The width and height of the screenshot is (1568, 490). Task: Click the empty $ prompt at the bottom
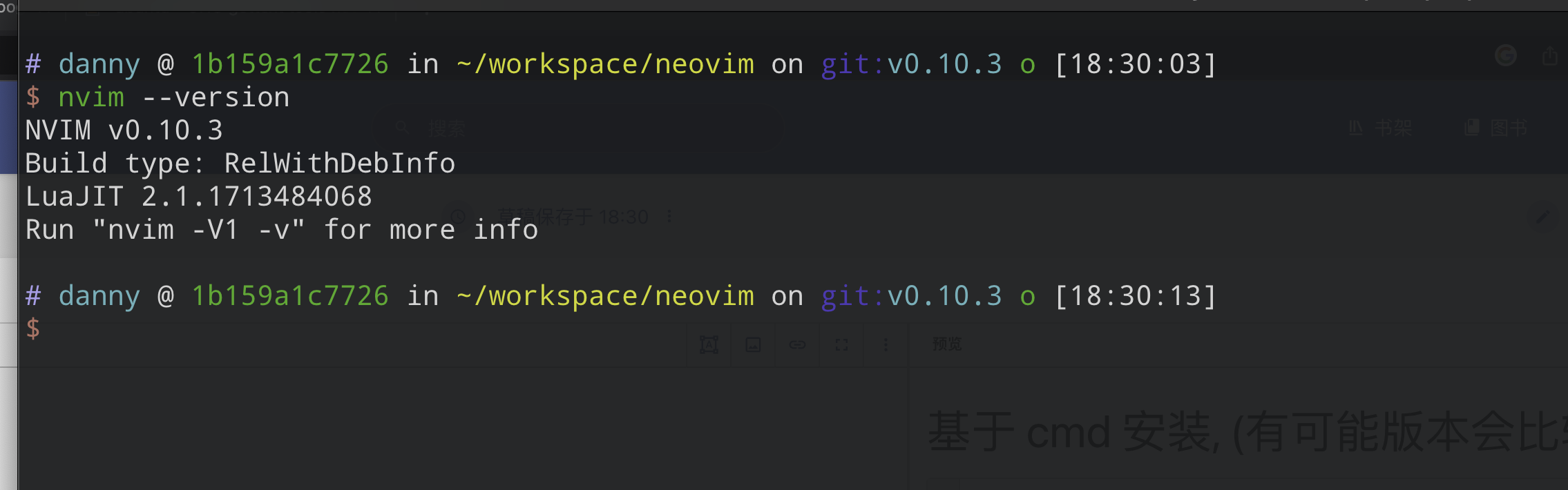[33, 329]
